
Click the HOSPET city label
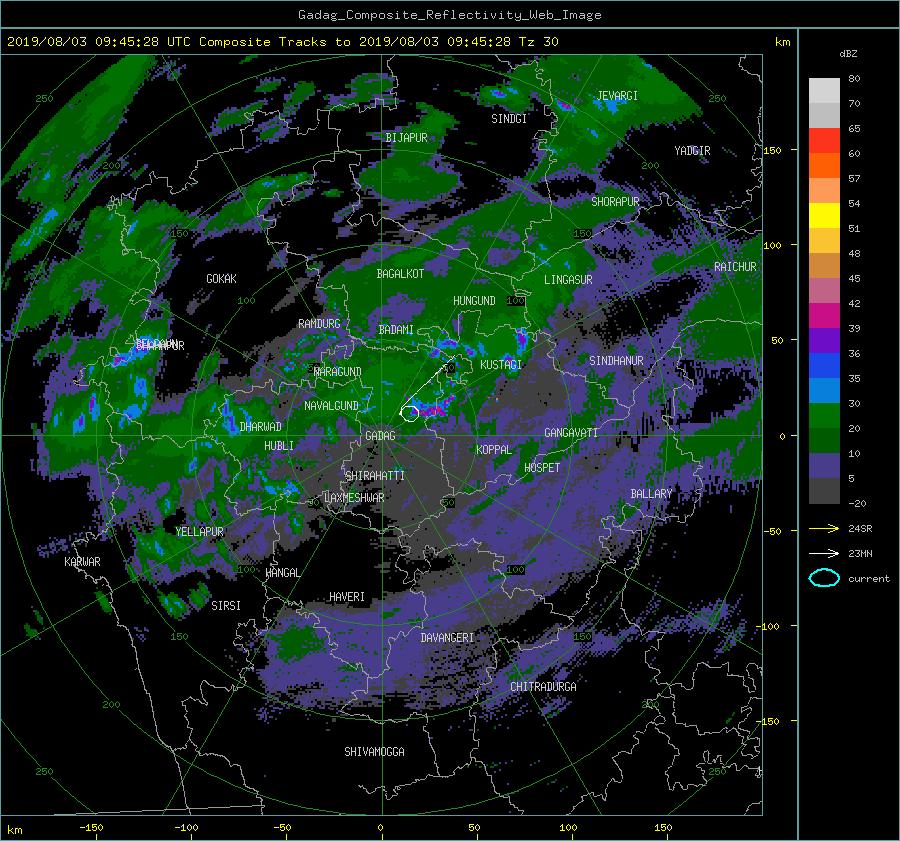coord(542,468)
